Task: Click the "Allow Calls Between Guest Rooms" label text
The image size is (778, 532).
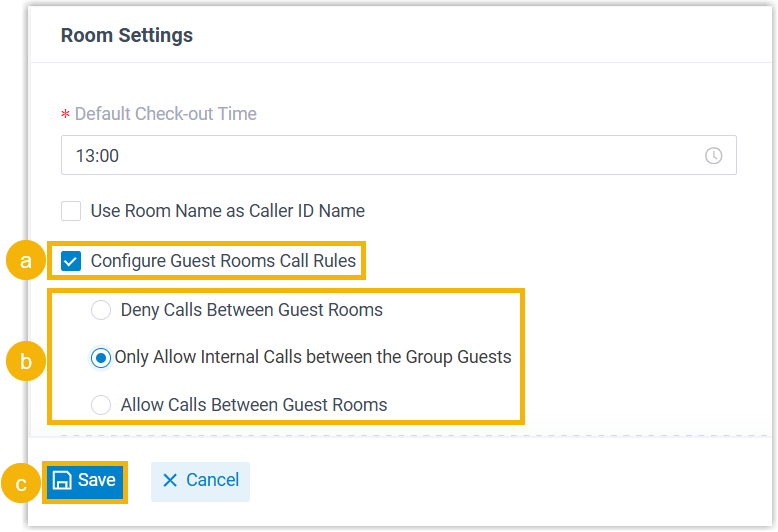Action: coord(254,405)
